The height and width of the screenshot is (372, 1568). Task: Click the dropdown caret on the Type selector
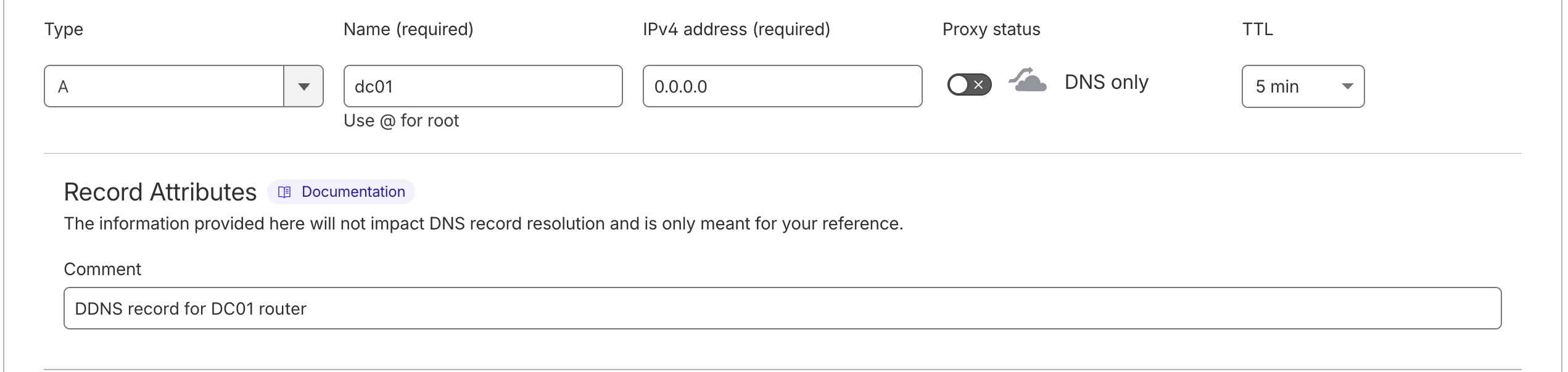click(304, 86)
